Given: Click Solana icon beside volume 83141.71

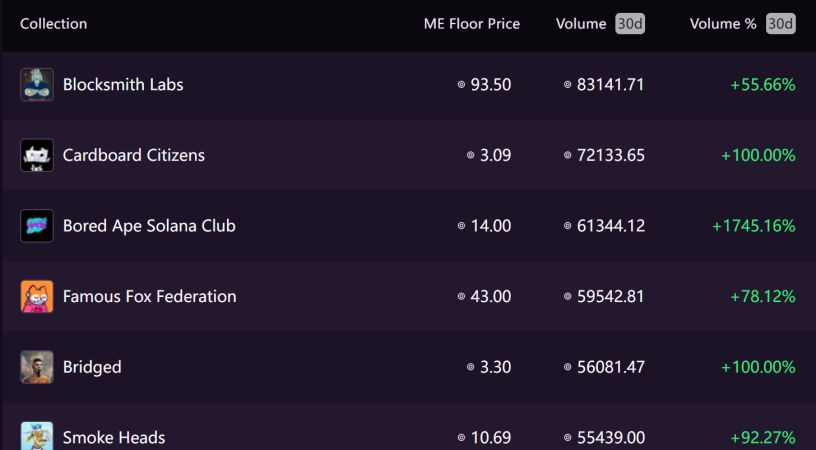Looking at the screenshot, I should 567,84.
